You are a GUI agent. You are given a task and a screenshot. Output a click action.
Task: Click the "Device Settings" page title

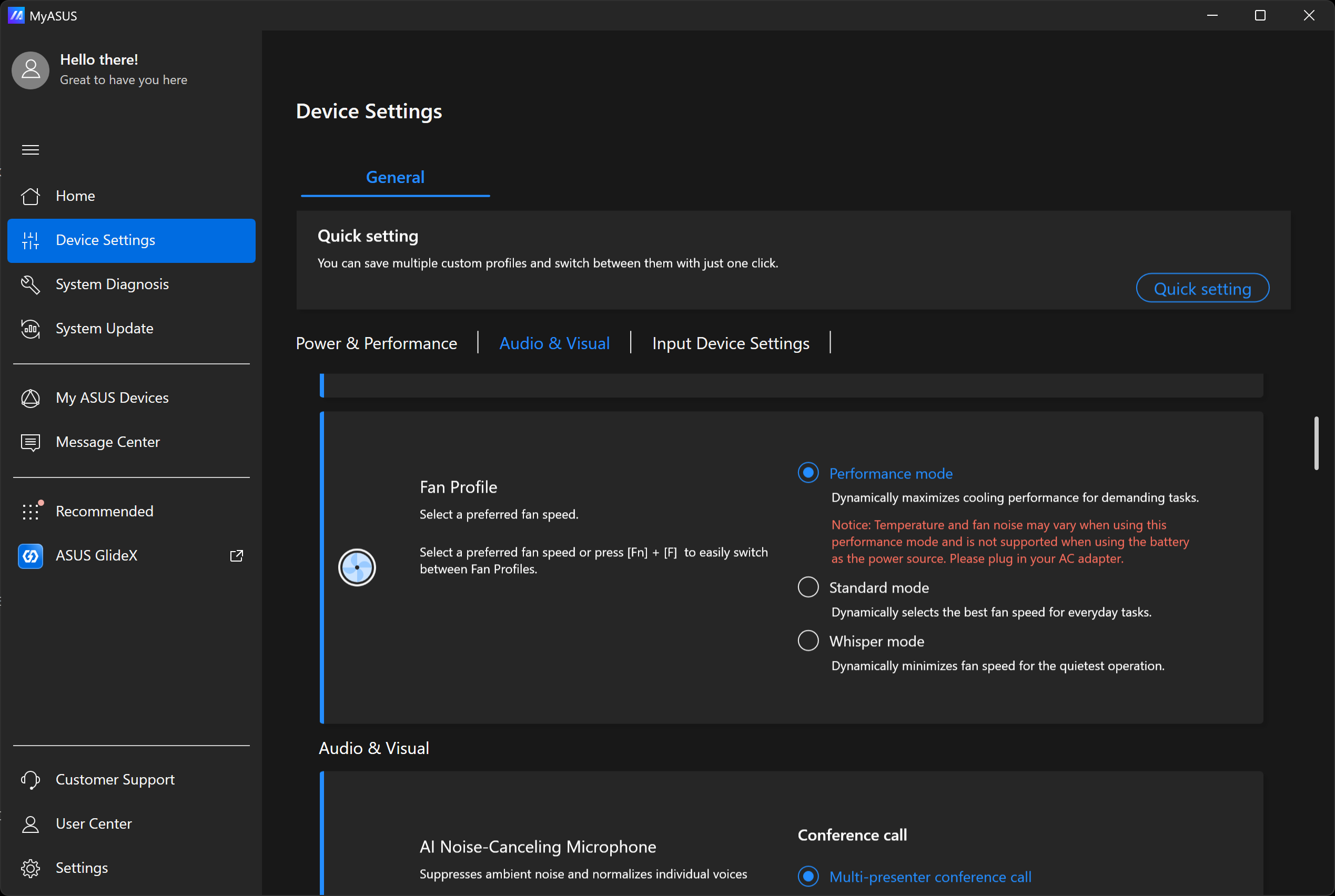(x=369, y=111)
